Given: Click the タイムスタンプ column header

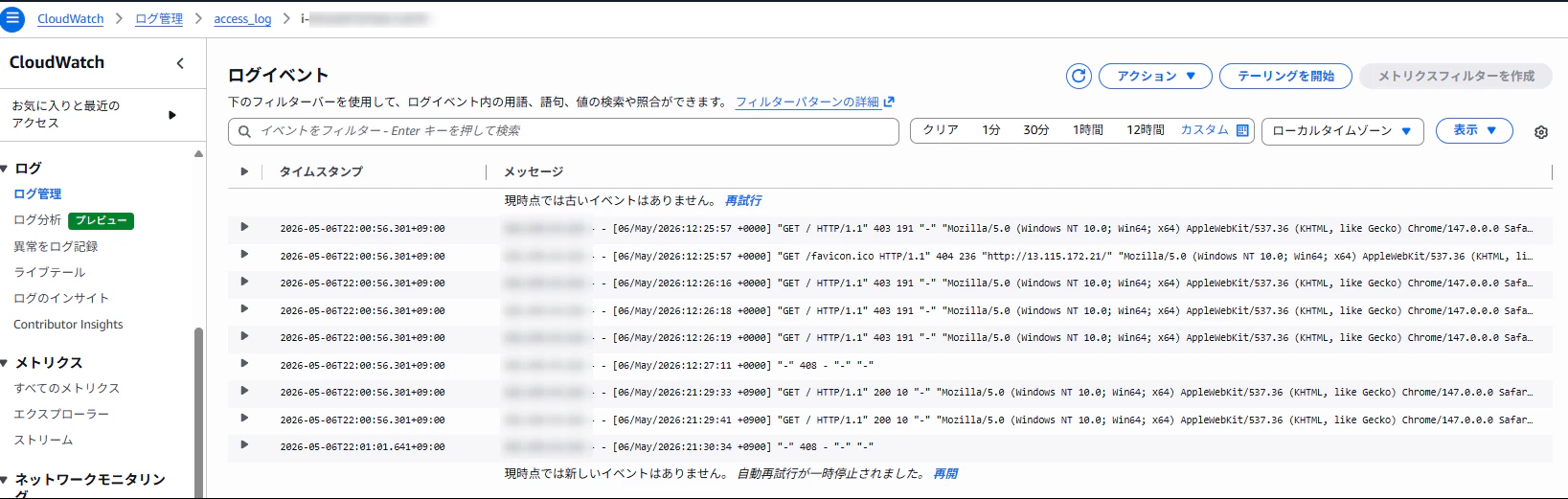Looking at the screenshot, I should (x=321, y=171).
